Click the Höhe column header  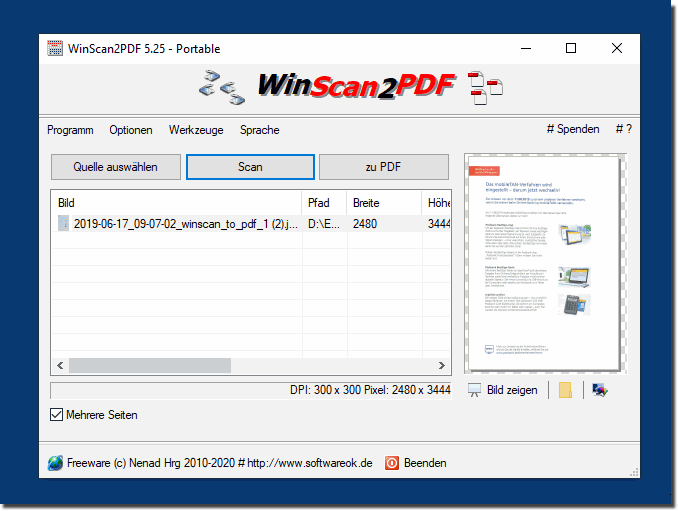436,203
